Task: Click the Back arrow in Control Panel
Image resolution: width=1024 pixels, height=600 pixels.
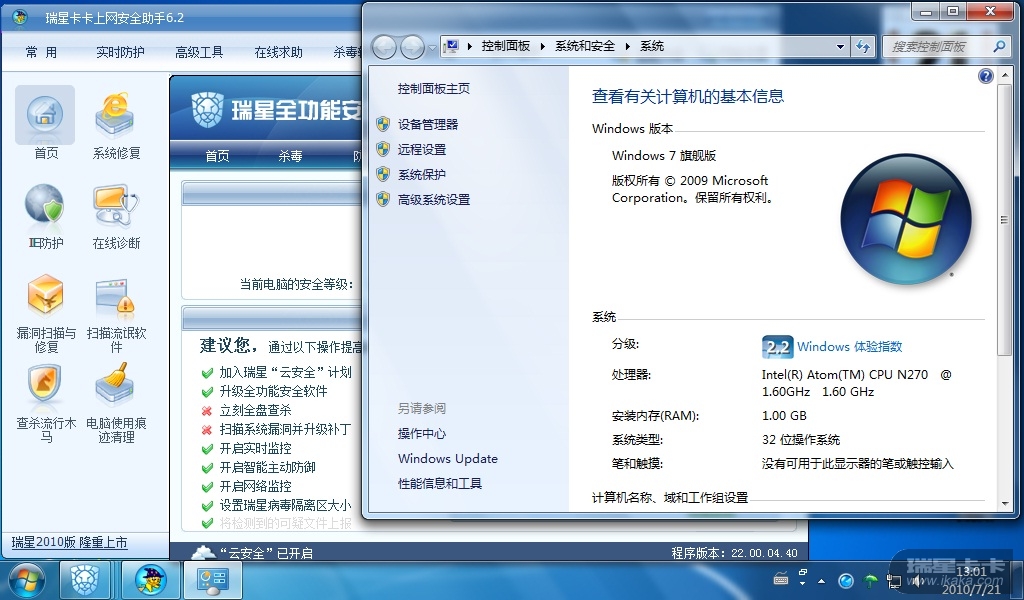Action: tap(384, 47)
